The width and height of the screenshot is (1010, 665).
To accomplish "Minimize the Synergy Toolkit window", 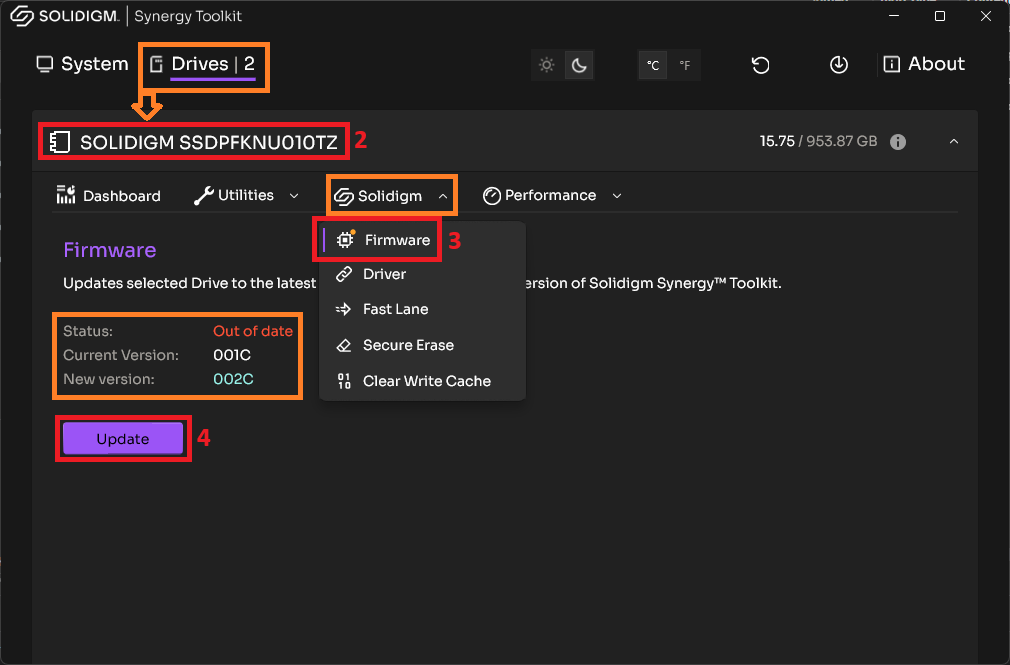I will [893, 16].
